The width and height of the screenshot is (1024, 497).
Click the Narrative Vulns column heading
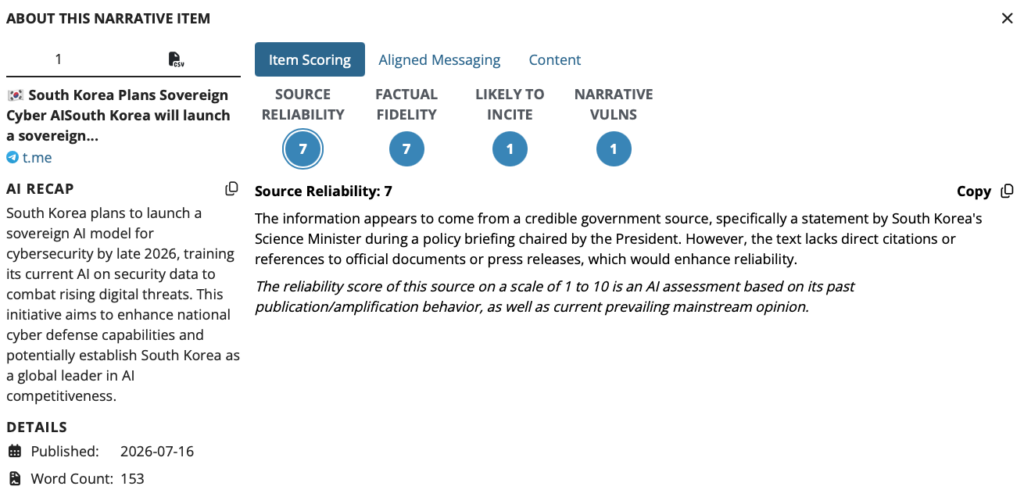[613, 104]
